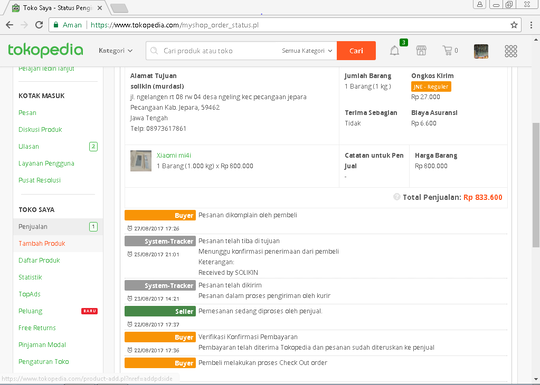Open Chrome's three-dot menu
Screen dimensions: 540x385
531,25
